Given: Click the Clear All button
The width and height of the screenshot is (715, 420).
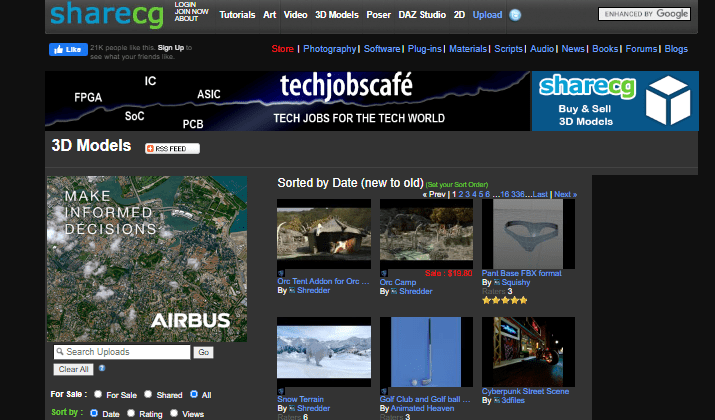Looking at the screenshot, I should [73, 369].
